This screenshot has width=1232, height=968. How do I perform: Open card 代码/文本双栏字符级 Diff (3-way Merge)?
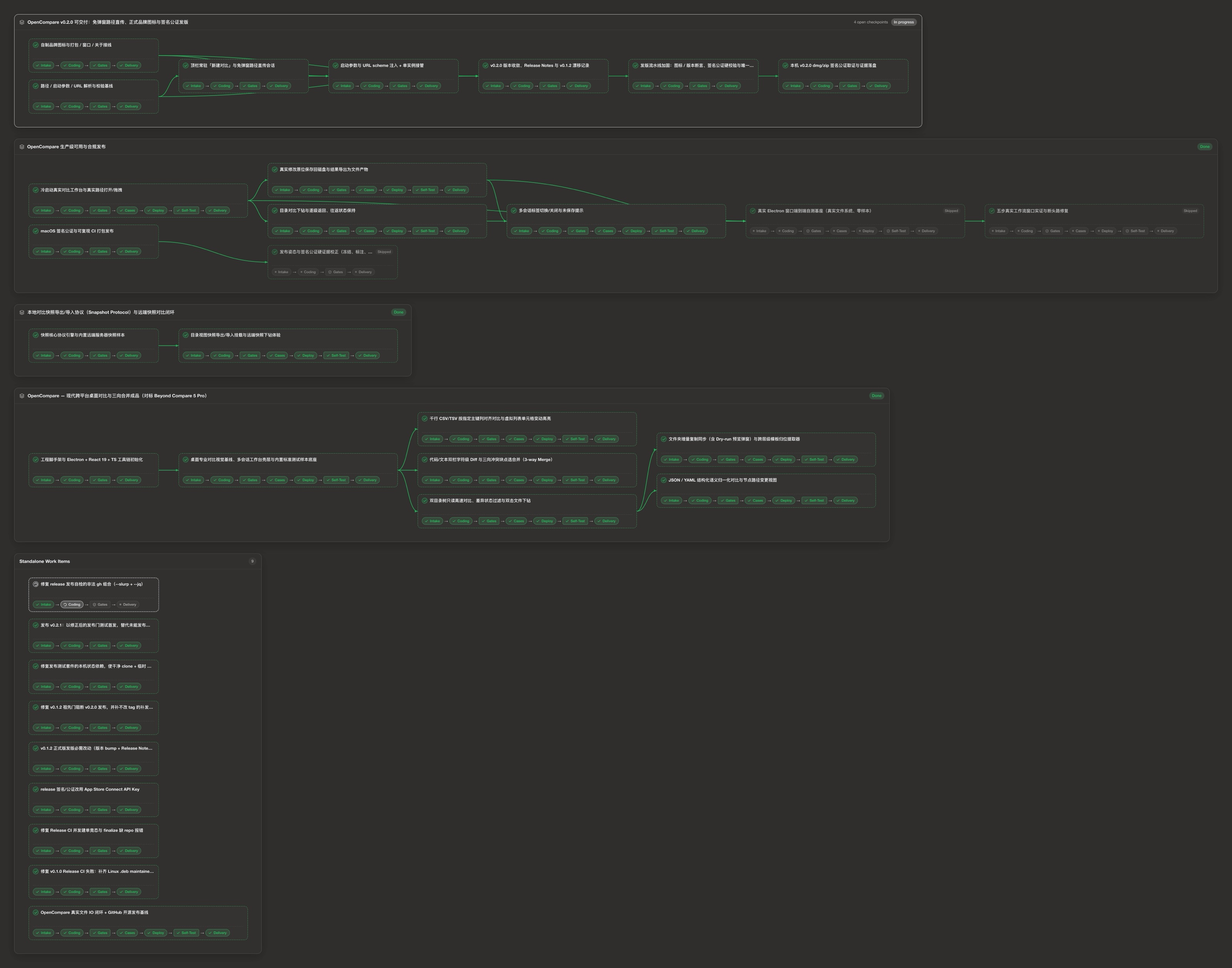[x=527, y=470]
